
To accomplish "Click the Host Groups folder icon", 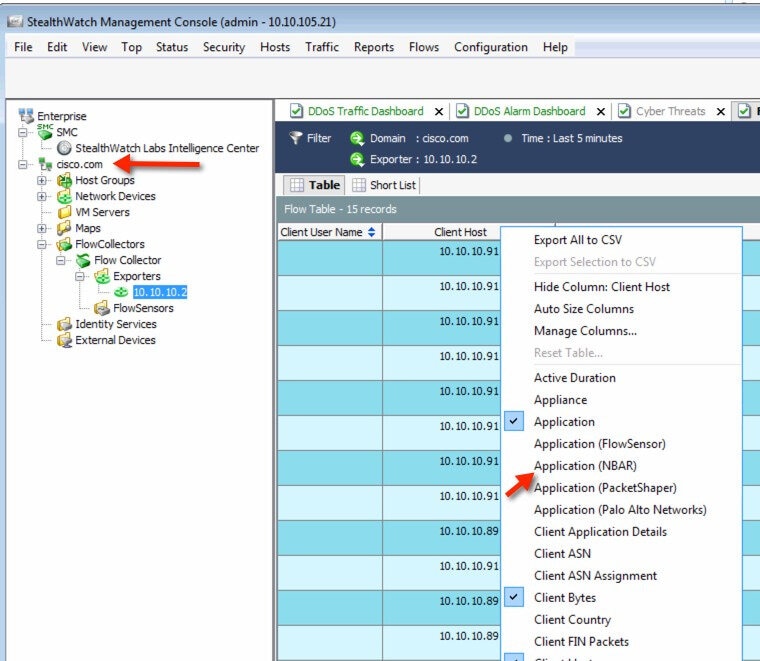I will tap(64, 180).
